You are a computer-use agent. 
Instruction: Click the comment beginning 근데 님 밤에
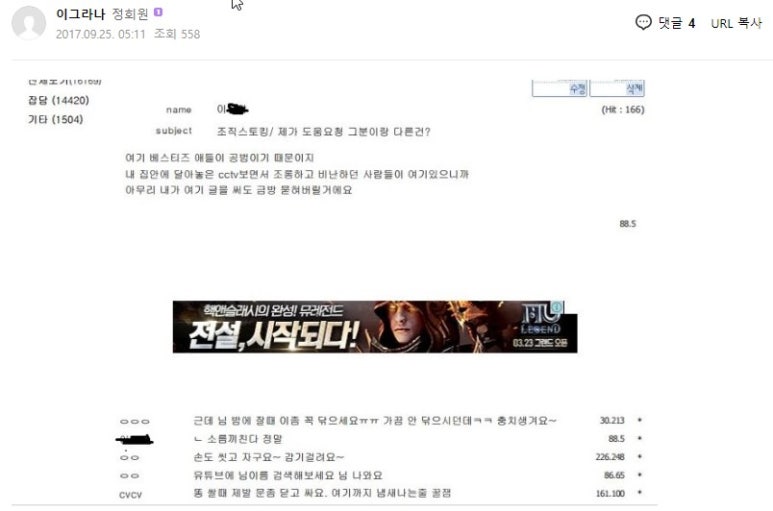point(375,421)
